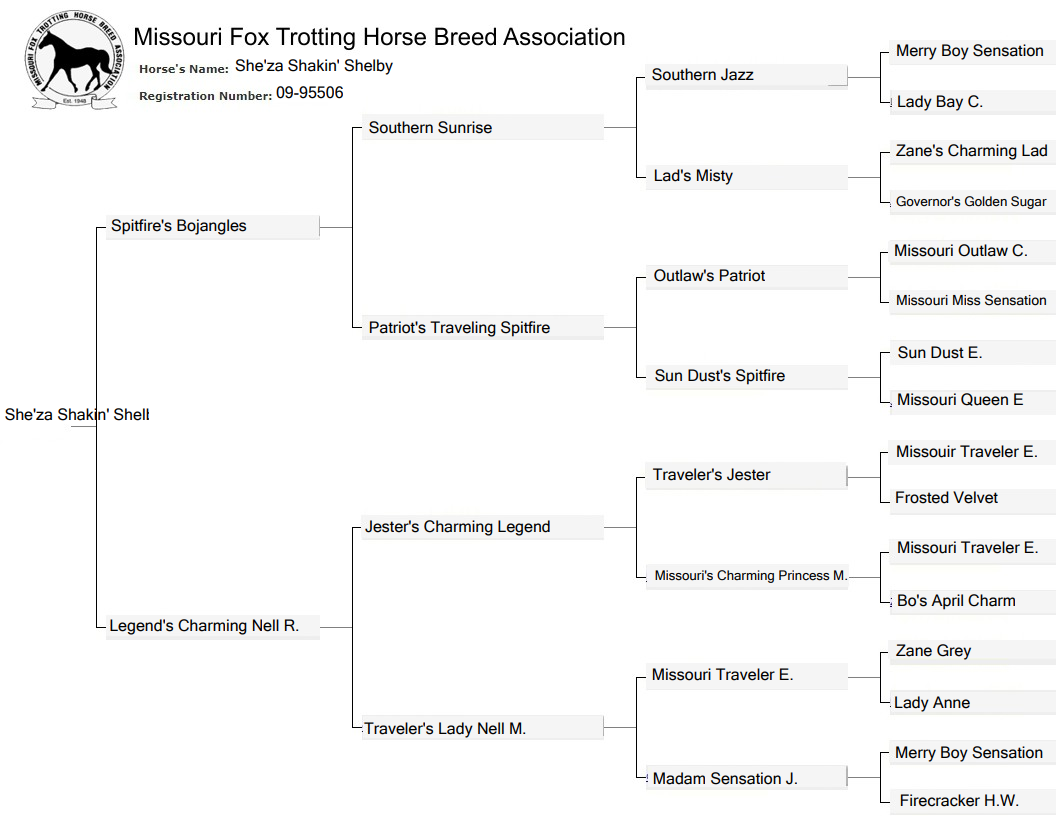This screenshot has height=816, width=1056.
Task: Select Missouri's Charming Princess M. entry
Action: pos(750,576)
